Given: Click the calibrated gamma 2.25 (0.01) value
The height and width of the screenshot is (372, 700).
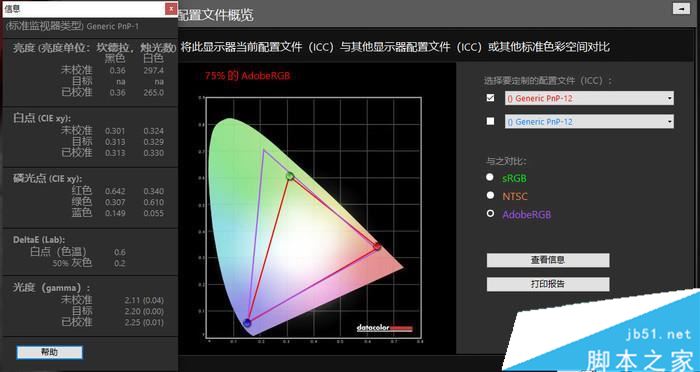Looking at the screenshot, I should tap(144, 322).
